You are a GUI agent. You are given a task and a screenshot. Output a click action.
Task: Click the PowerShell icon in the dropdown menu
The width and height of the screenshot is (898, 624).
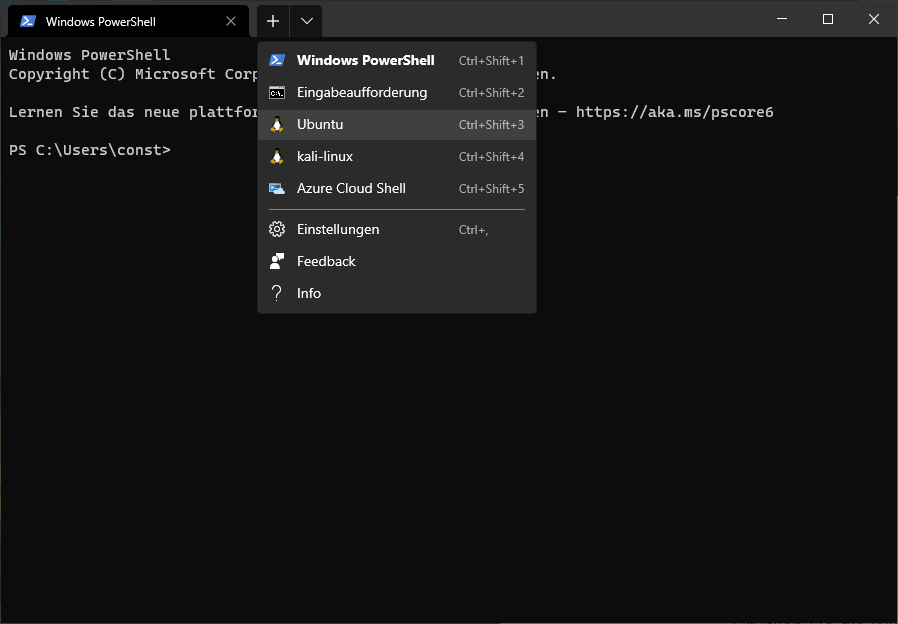click(277, 60)
